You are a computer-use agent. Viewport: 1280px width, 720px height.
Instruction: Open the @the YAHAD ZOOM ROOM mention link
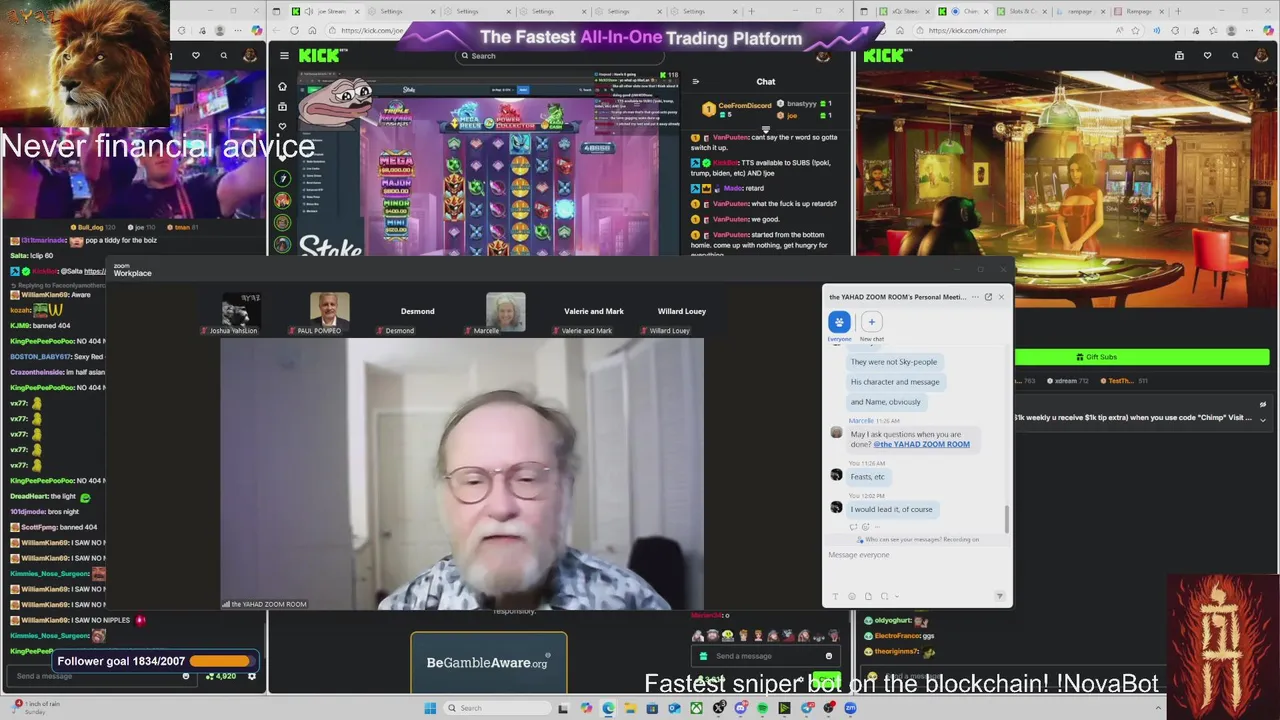[921, 444]
